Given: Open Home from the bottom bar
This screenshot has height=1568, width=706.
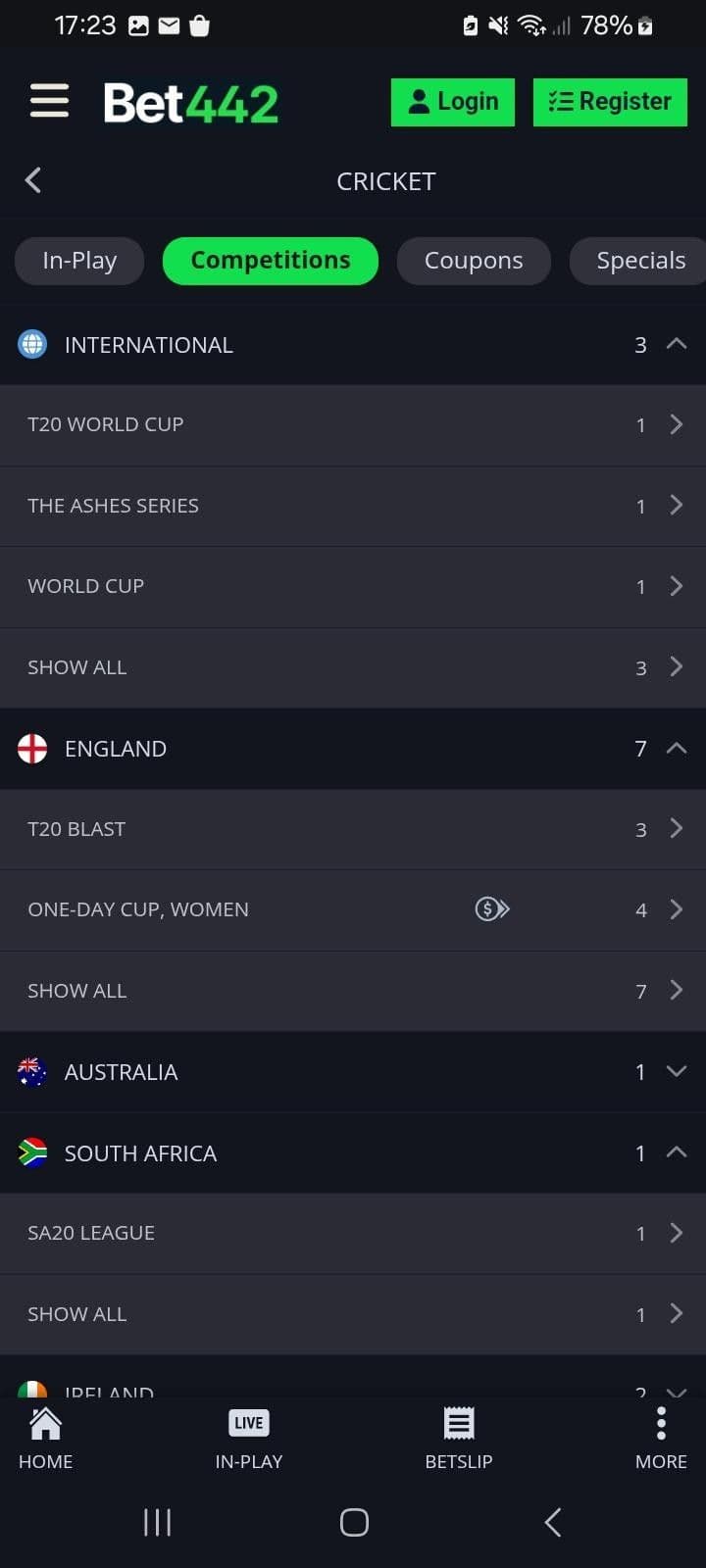Looking at the screenshot, I should 45,1438.
